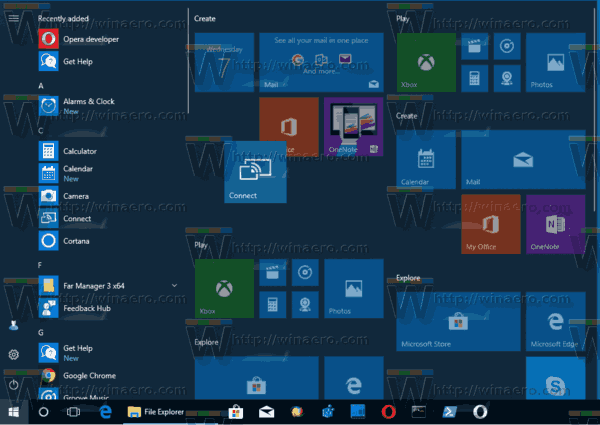Jump using the letter C header
Image resolution: width=600 pixels, height=425 pixels.
click(41, 131)
